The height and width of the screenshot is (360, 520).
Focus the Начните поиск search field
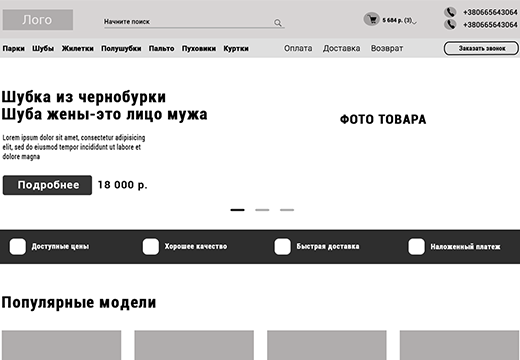(194, 22)
